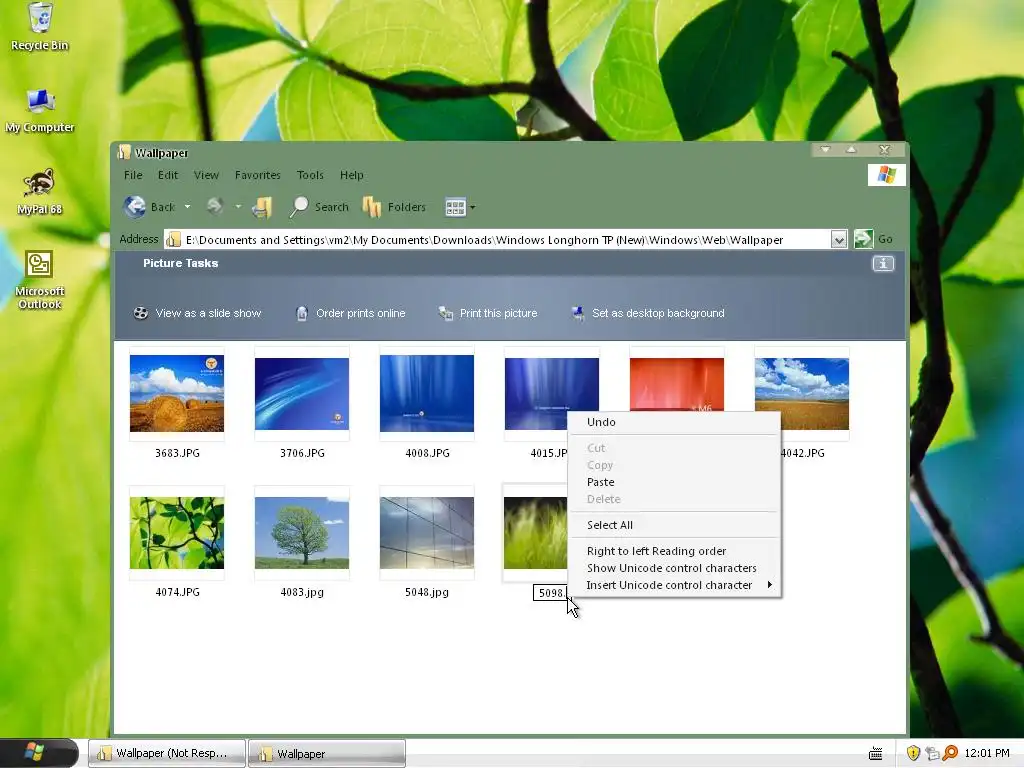Click the Windows Start orb
Image resolution: width=1024 pixels, height=768 pixels.
pyautogui.click(x=34, y=752)
